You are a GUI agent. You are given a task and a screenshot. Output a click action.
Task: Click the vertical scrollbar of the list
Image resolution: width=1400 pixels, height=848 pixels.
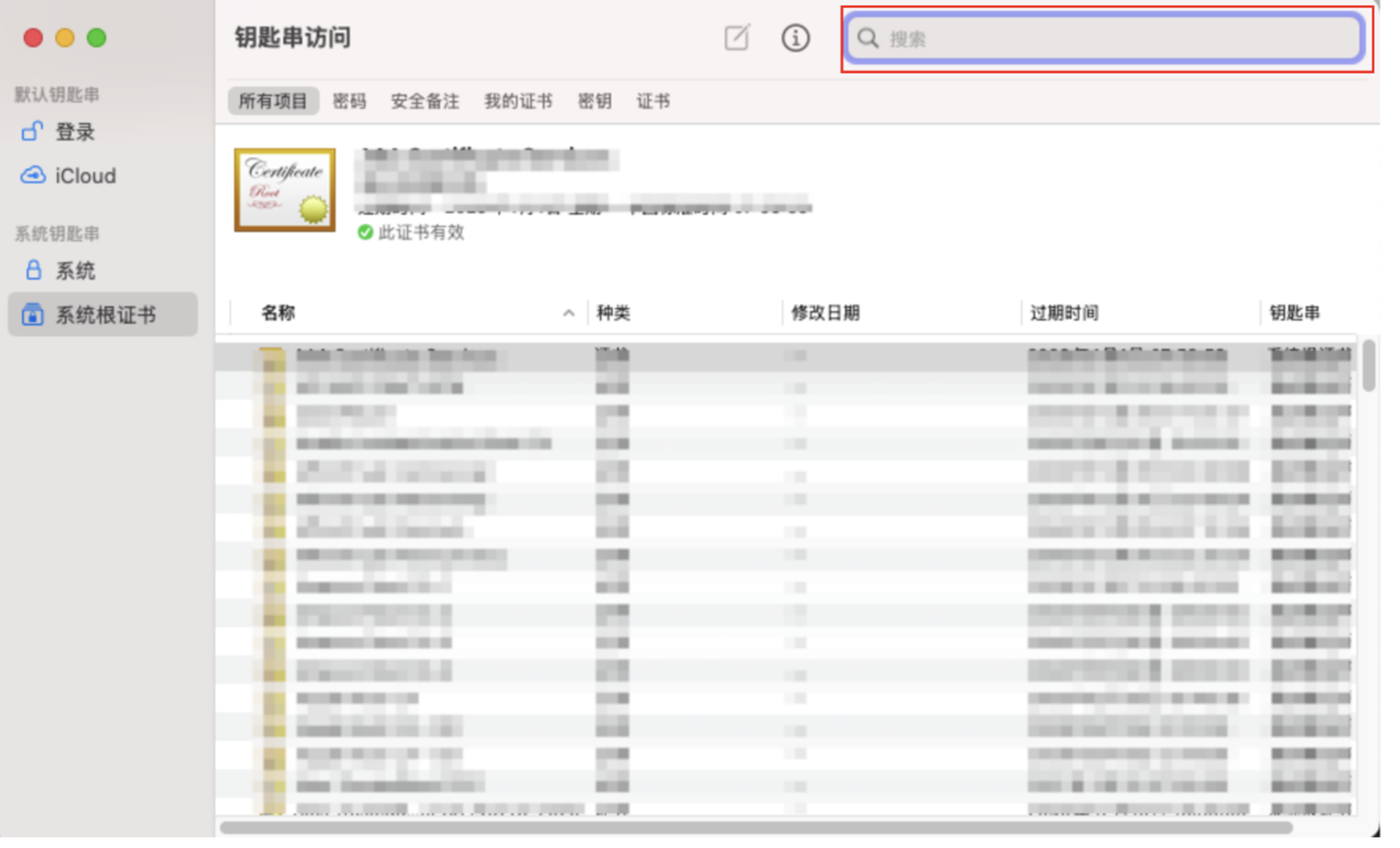[x=1368, y=366]
